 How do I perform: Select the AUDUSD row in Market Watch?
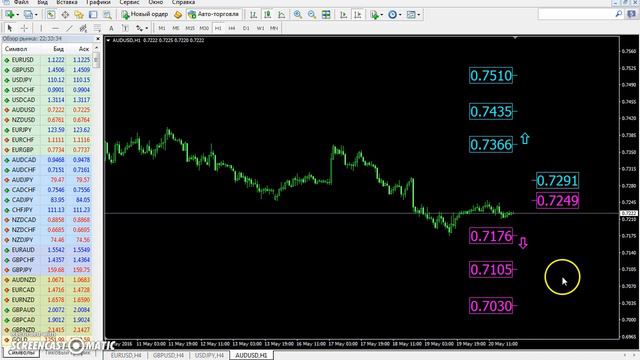coord(47,110)
